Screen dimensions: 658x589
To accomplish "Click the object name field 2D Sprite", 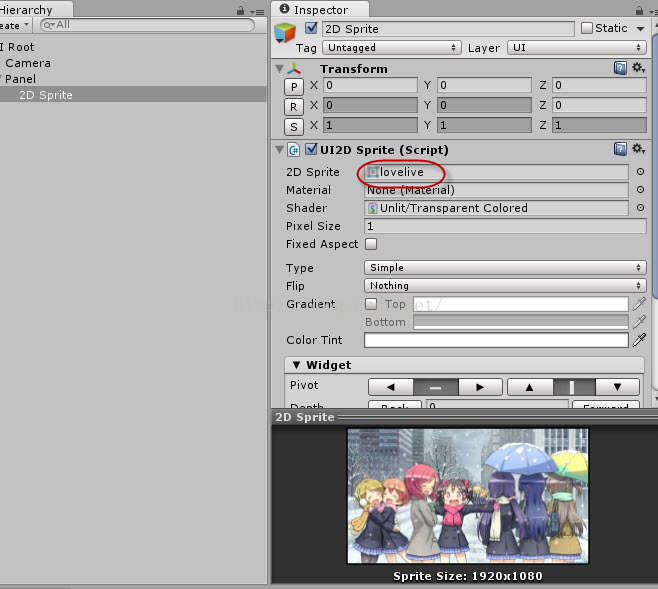I will 448,29.
